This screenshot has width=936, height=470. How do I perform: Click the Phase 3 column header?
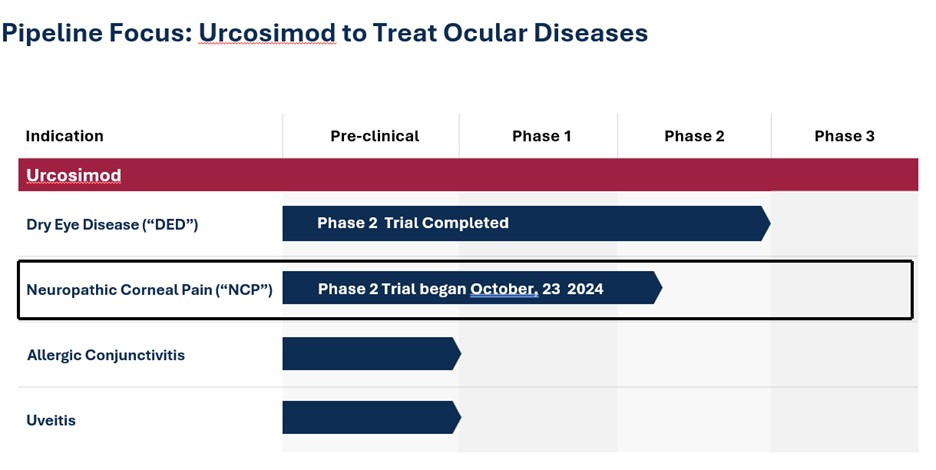[x=844, y=136]
